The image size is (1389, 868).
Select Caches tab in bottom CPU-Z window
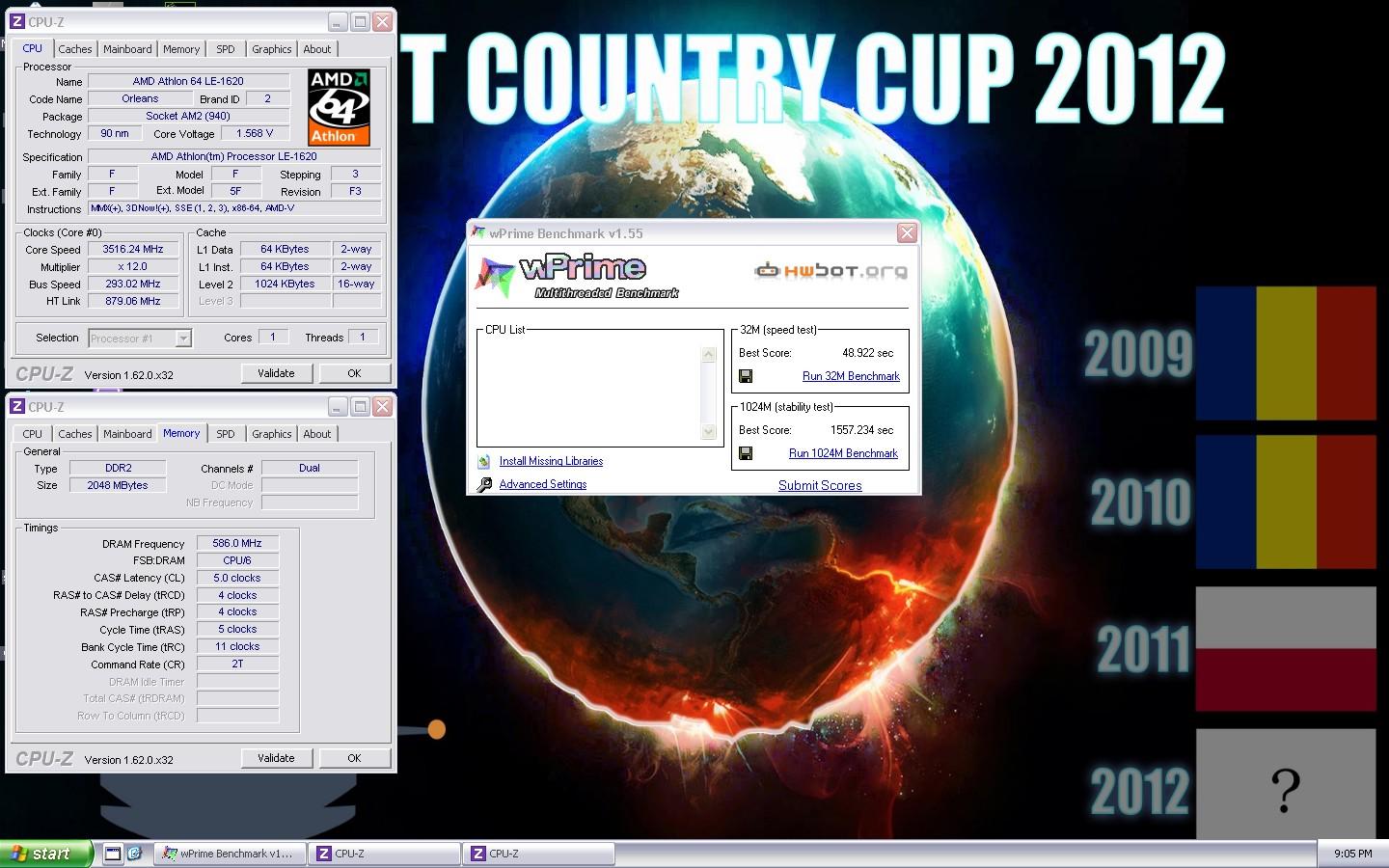(74, 434)
